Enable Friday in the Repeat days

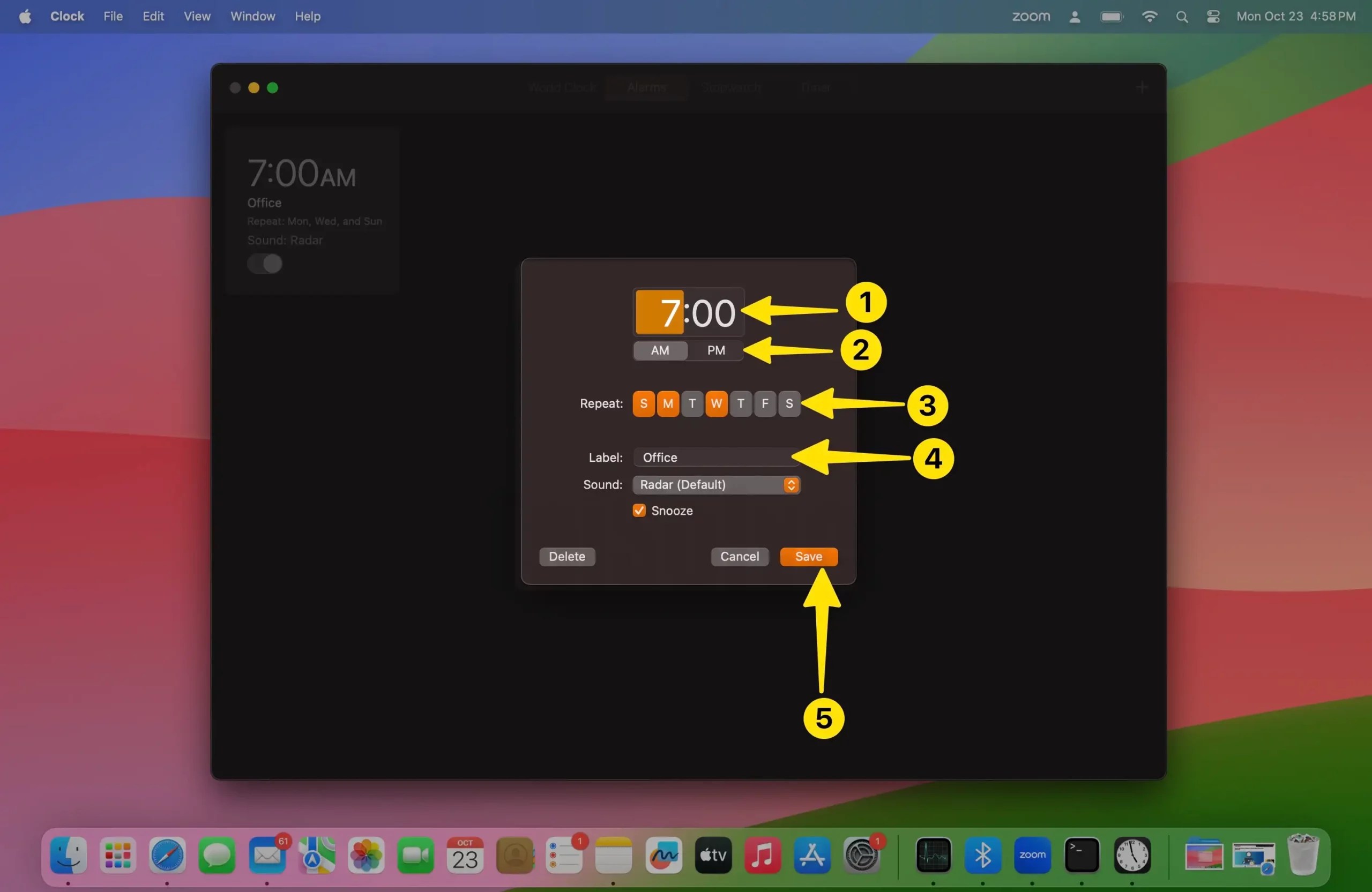[765, 403]
